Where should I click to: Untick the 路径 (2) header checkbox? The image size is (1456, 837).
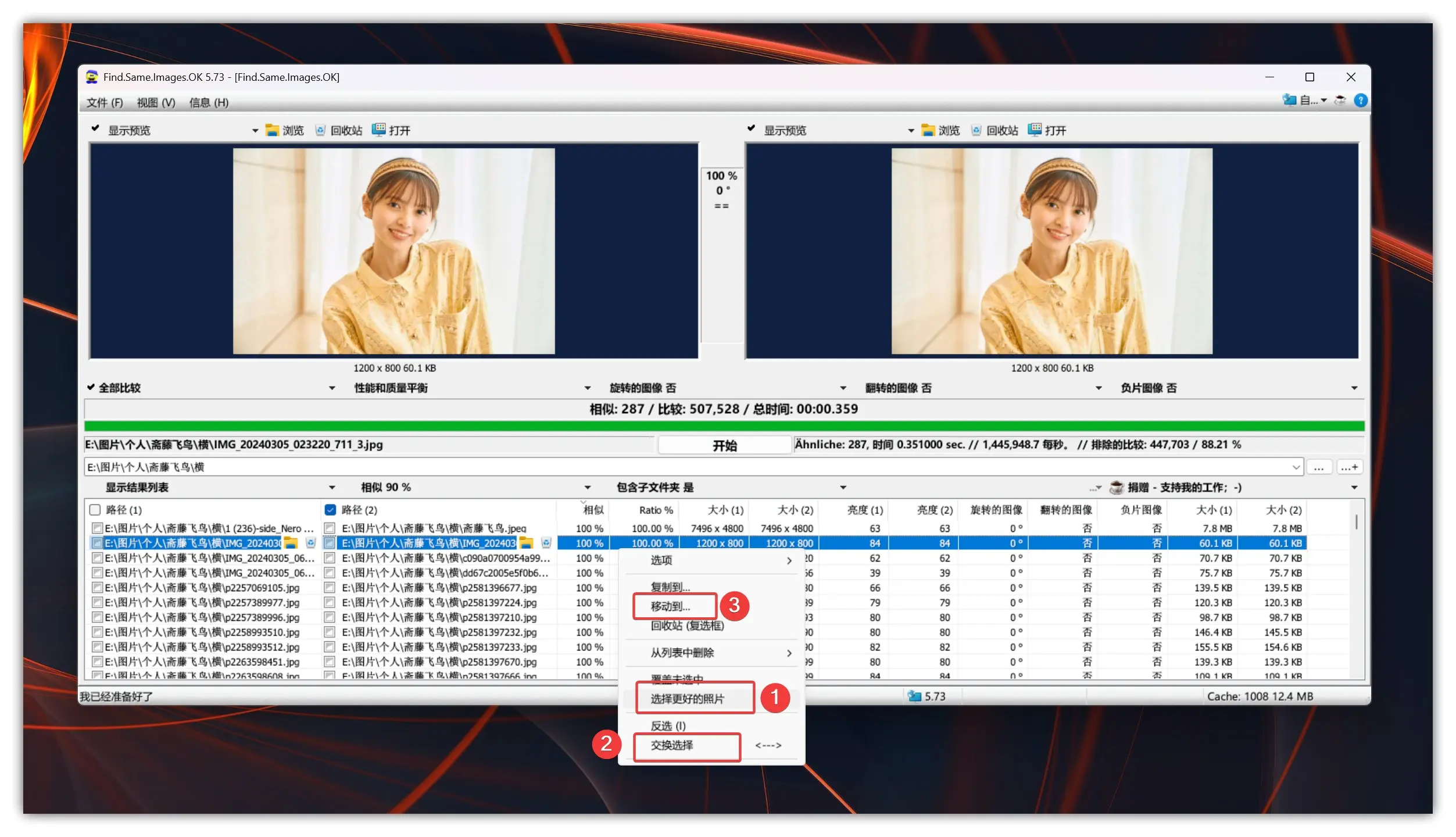coord(330,510)
